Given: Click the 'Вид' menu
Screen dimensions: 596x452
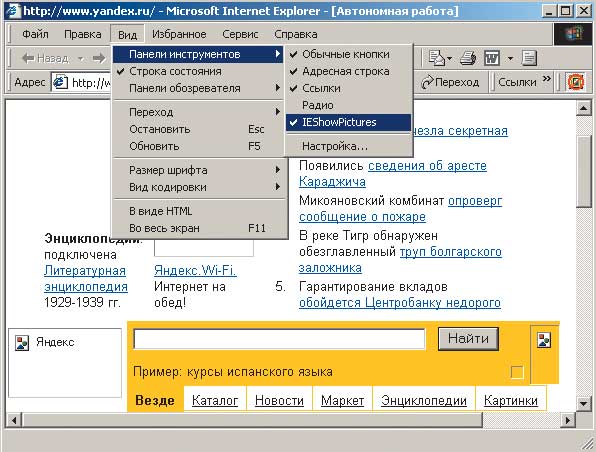Looking at the screenshot, I should pyautogui.click(x=127, y=35).
